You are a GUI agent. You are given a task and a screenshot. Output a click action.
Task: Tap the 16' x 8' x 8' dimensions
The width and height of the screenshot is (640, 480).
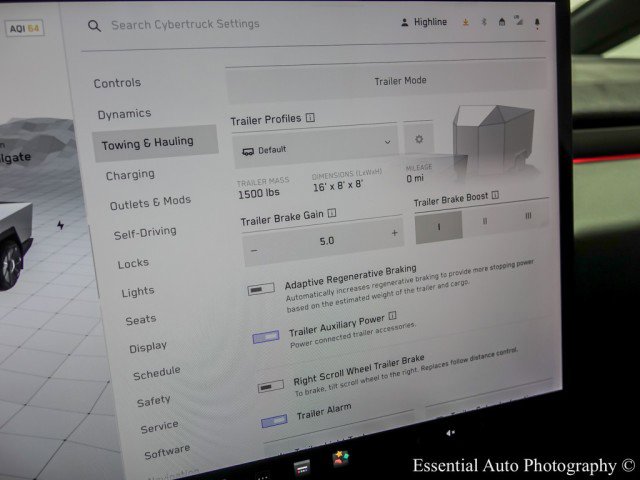[x=338, y=186]
